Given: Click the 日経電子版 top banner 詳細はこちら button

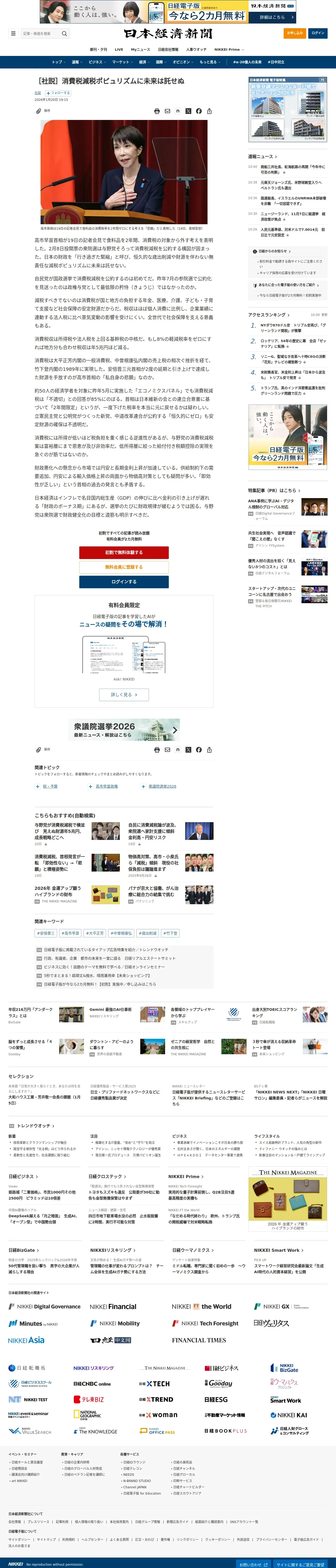Looking at the screenshot, I should (x=272, y=17).
